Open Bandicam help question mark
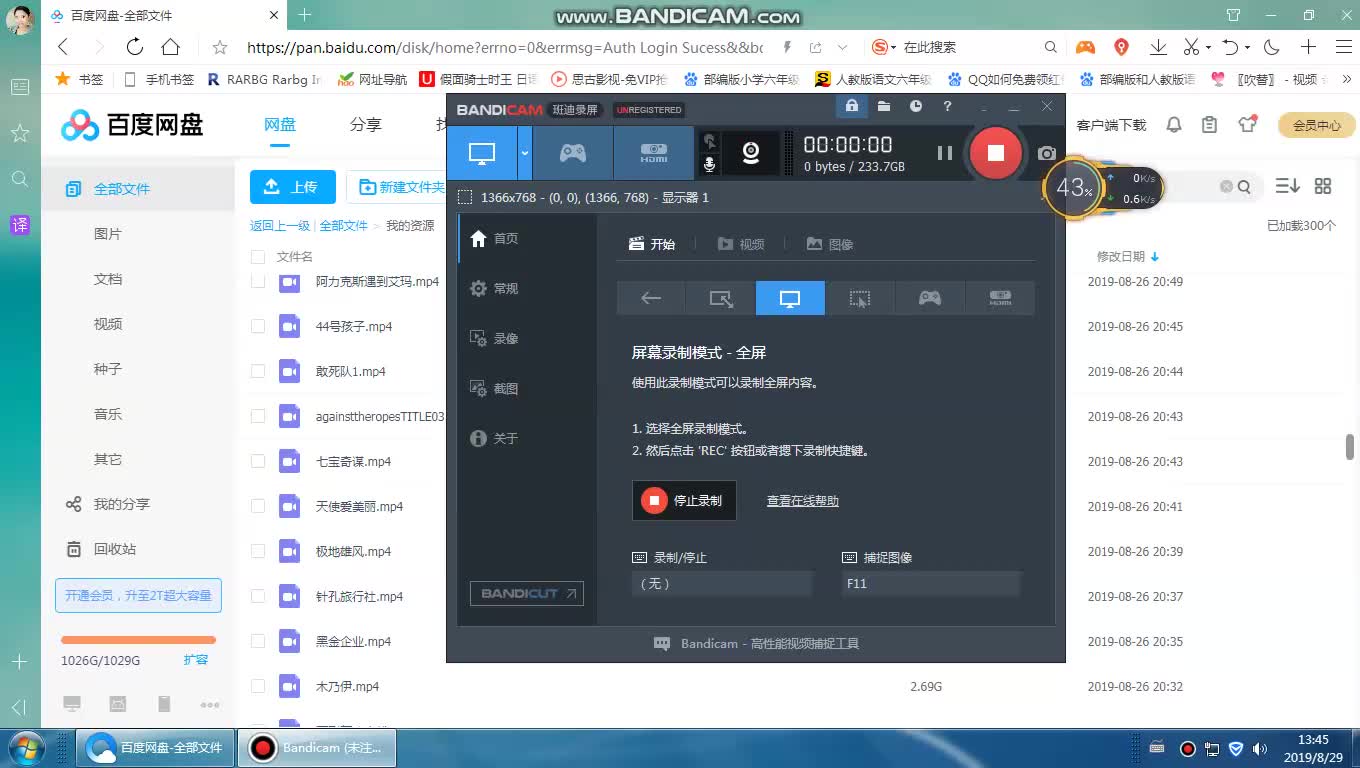This screenshot has height=768, width=1360. [x=947, y=106]
